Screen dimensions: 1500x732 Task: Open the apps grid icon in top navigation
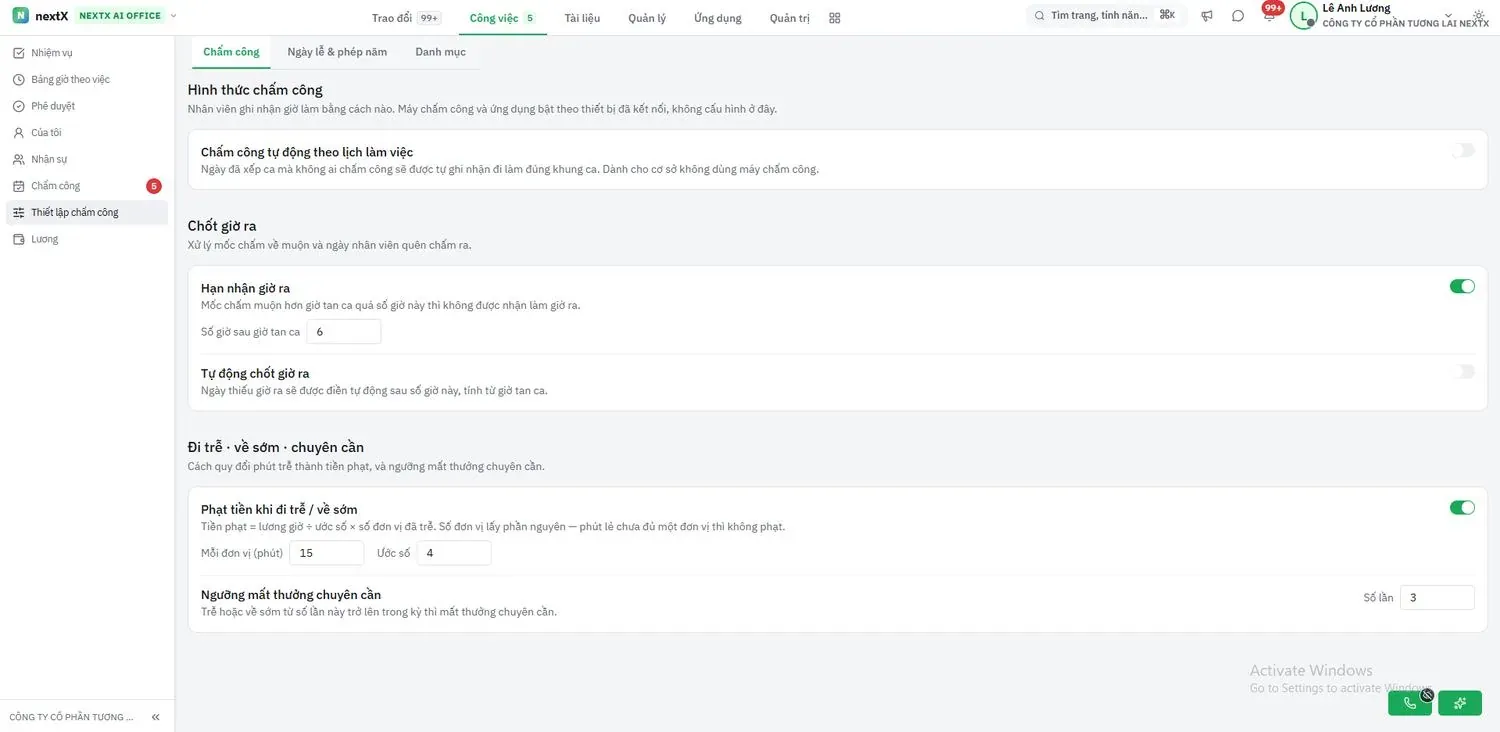(835, 18)
